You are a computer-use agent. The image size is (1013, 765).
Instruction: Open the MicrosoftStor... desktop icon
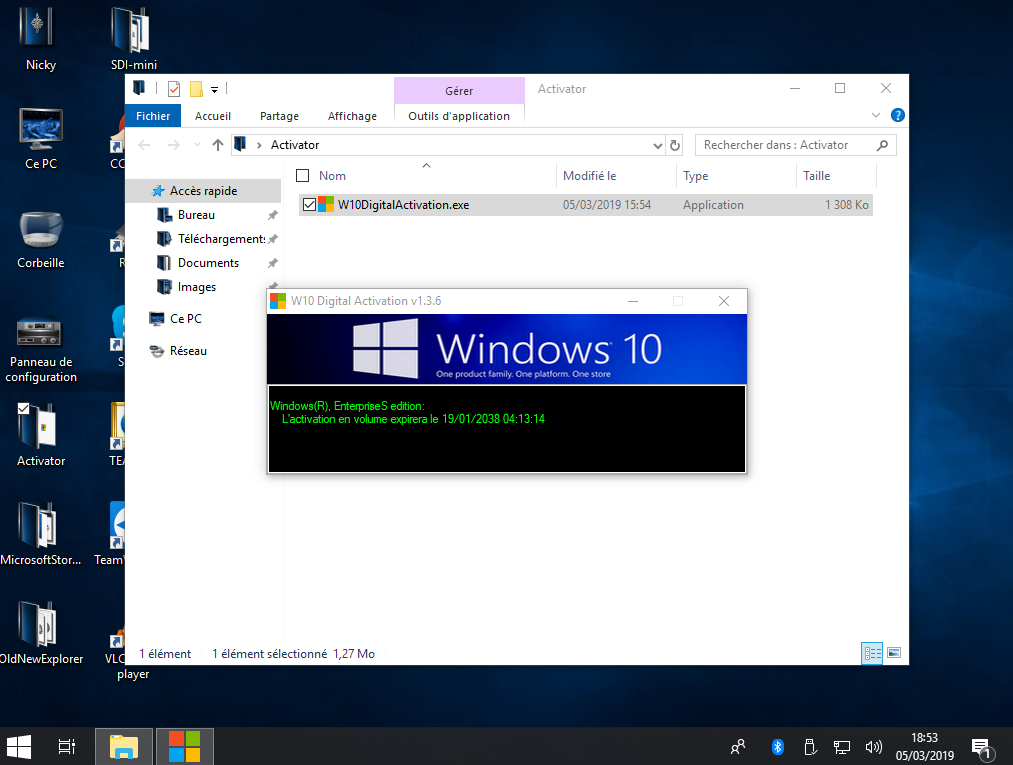point(41,534)
